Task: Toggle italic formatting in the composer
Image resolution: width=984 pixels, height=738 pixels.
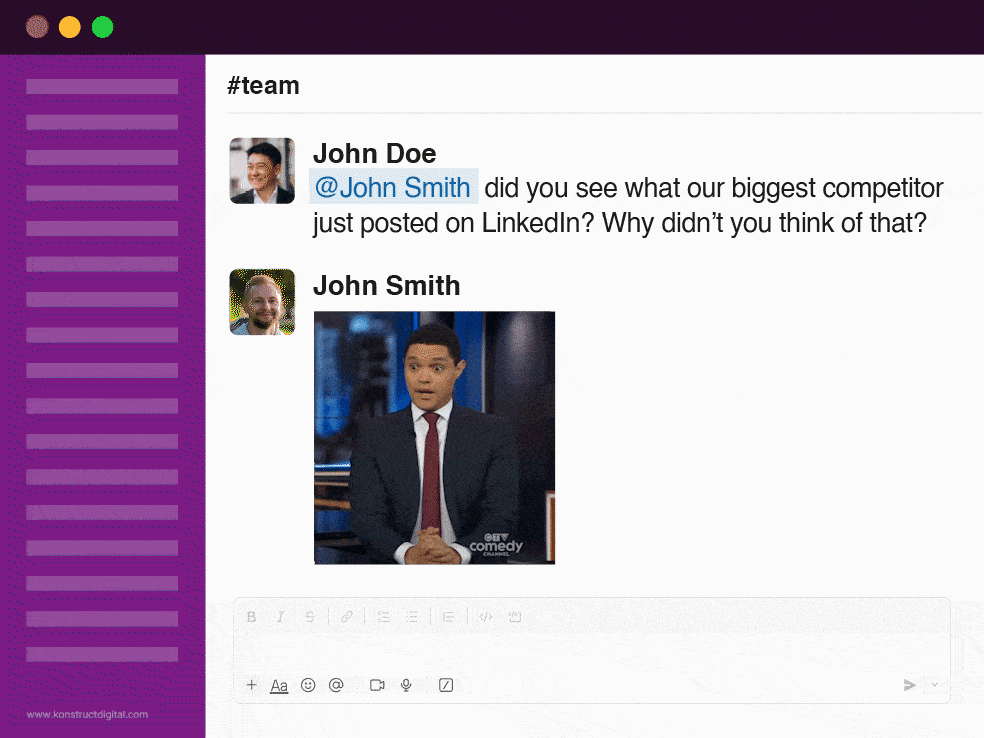Action: point(281,617)
